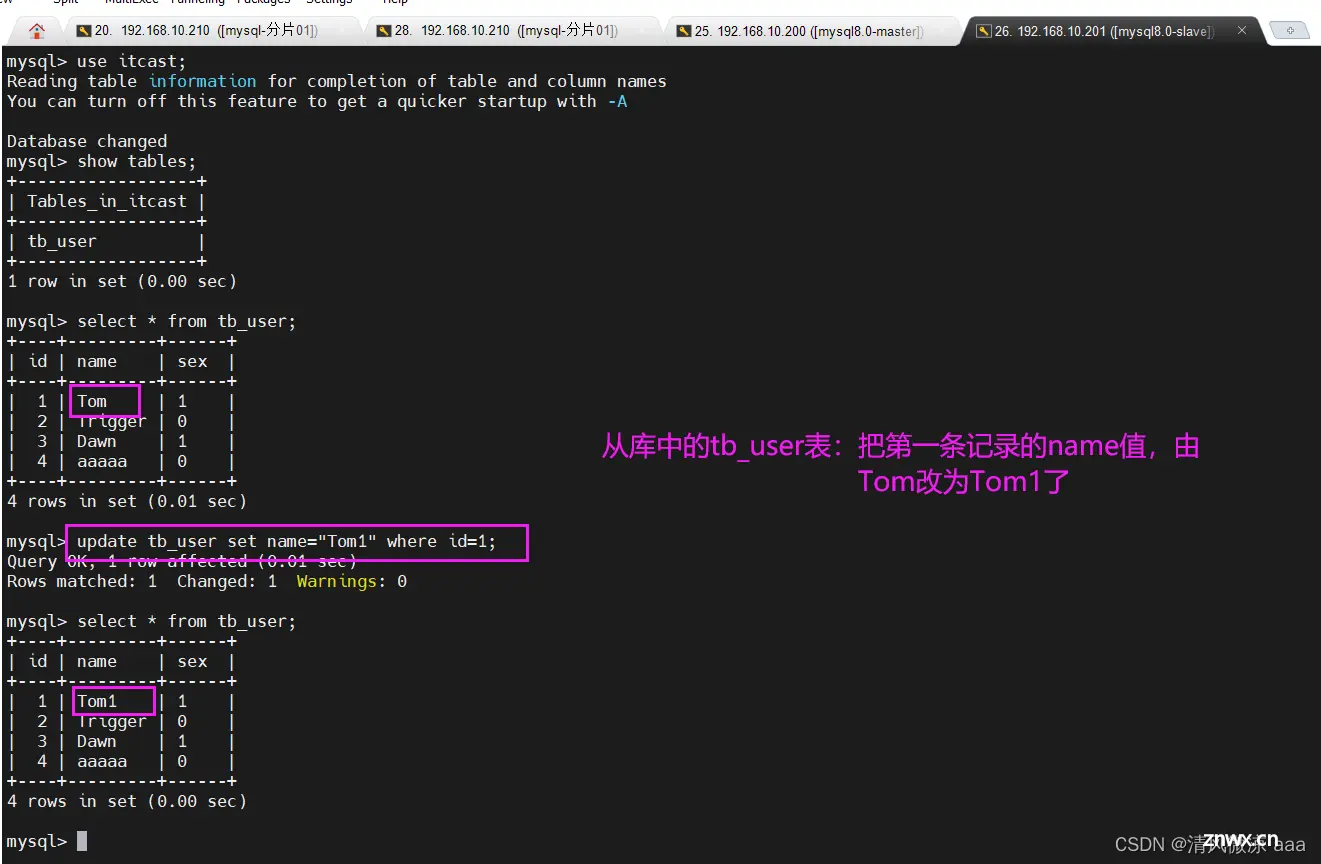Open the Home tab with house icon
1321x864 pixels.
click(37, 31)
